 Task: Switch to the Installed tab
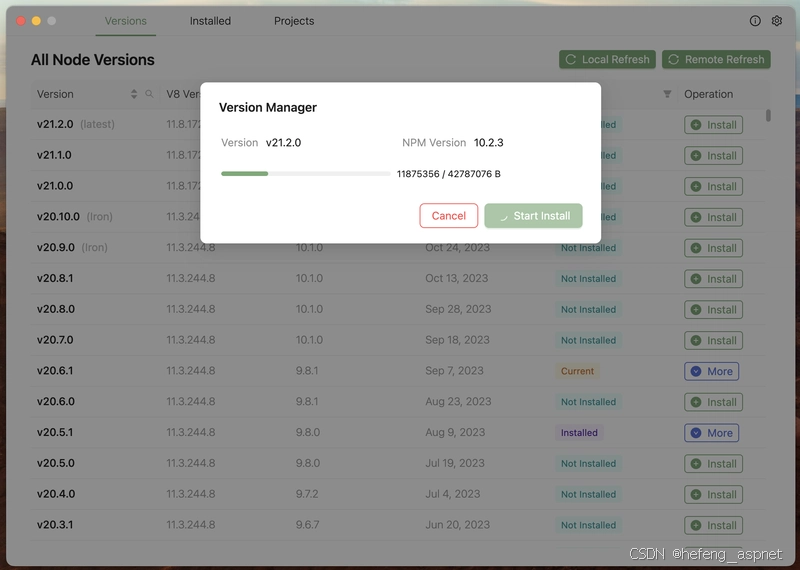[x=210, y=21]
